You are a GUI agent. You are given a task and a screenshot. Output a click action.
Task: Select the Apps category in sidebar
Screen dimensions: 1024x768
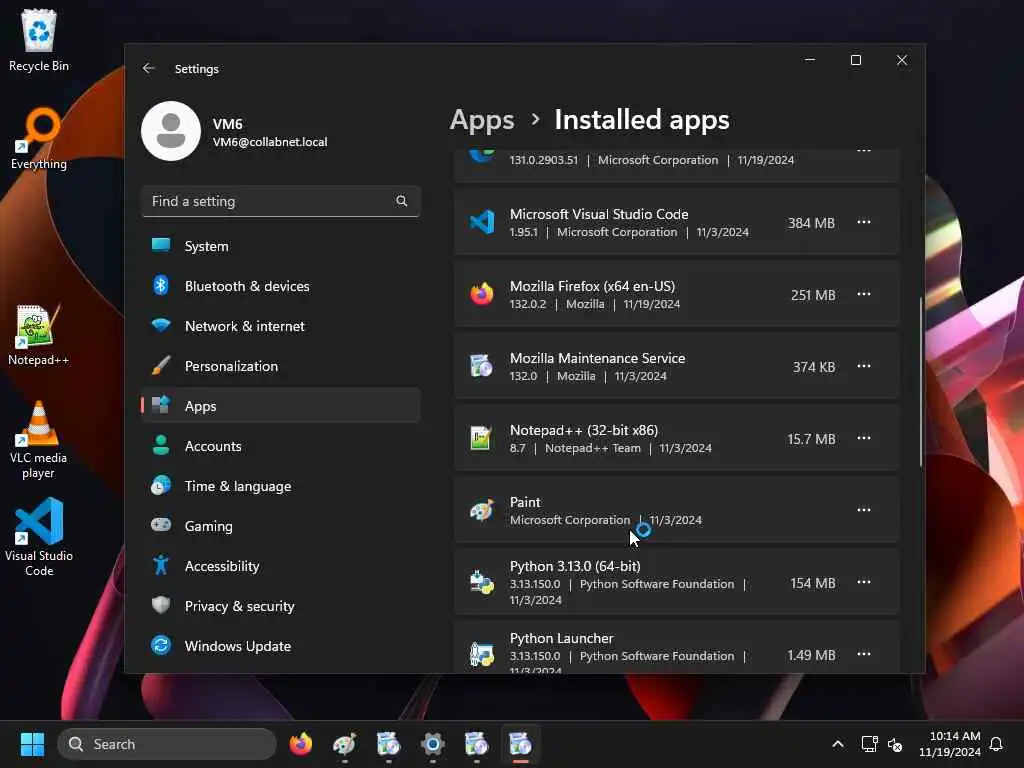click(x=281, y=406)
